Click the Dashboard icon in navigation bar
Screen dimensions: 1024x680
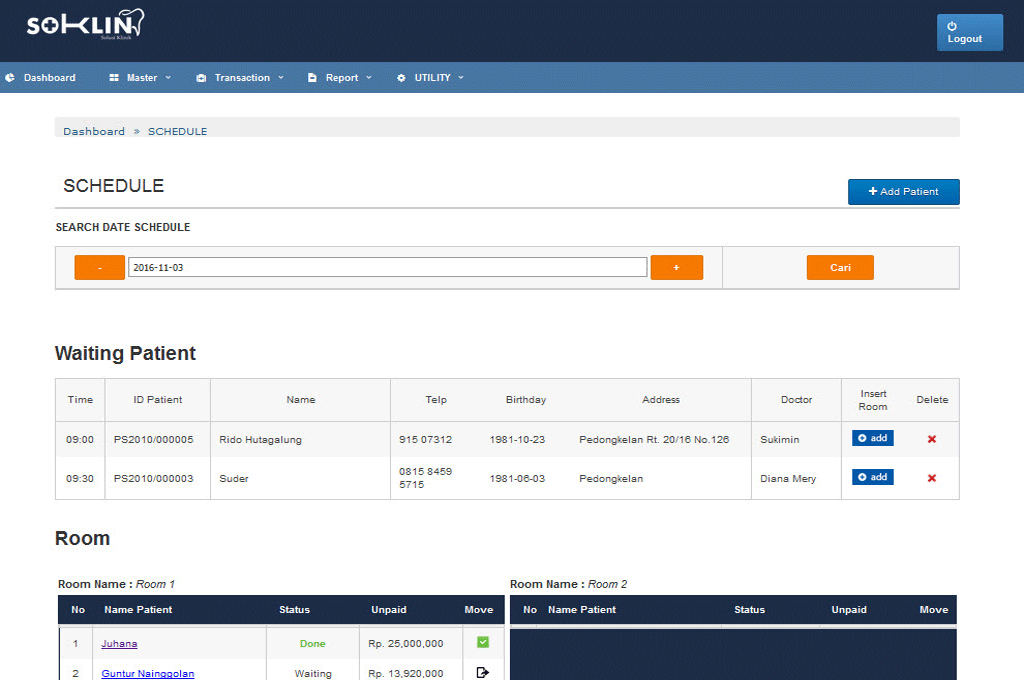(10, 78)
